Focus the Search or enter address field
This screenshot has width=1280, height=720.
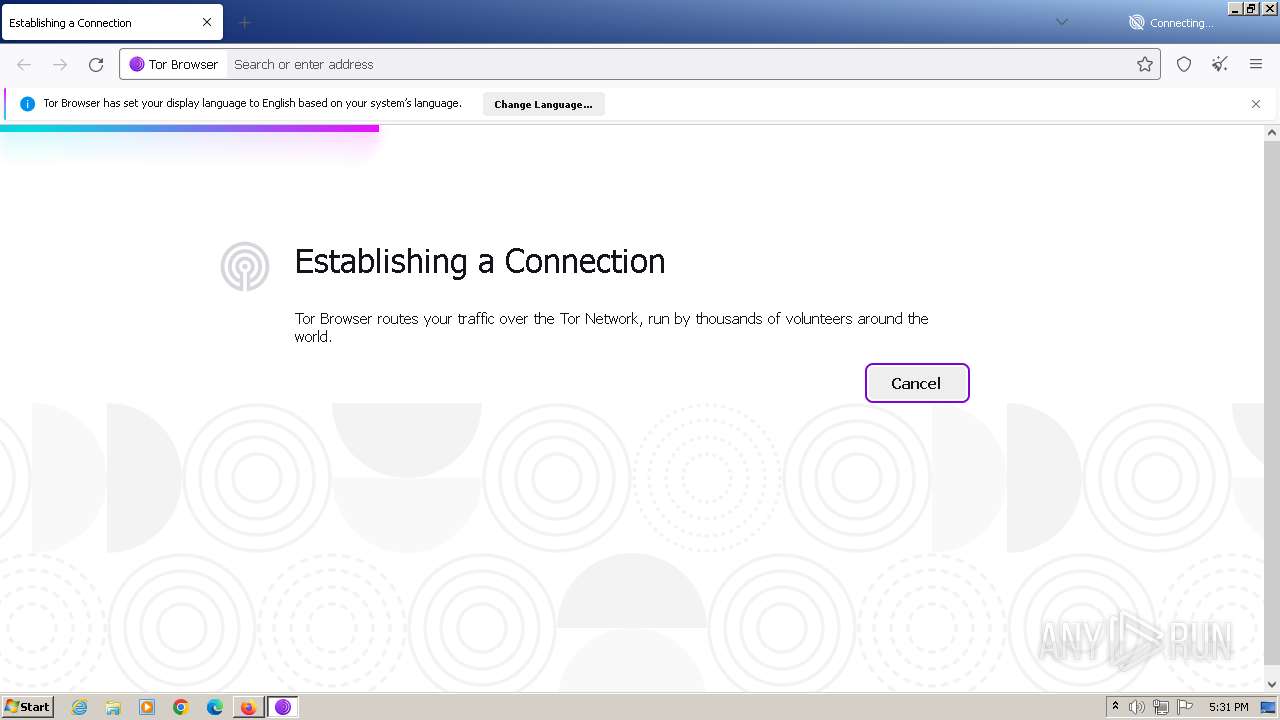pyautogui.click(x=680, y=64)
